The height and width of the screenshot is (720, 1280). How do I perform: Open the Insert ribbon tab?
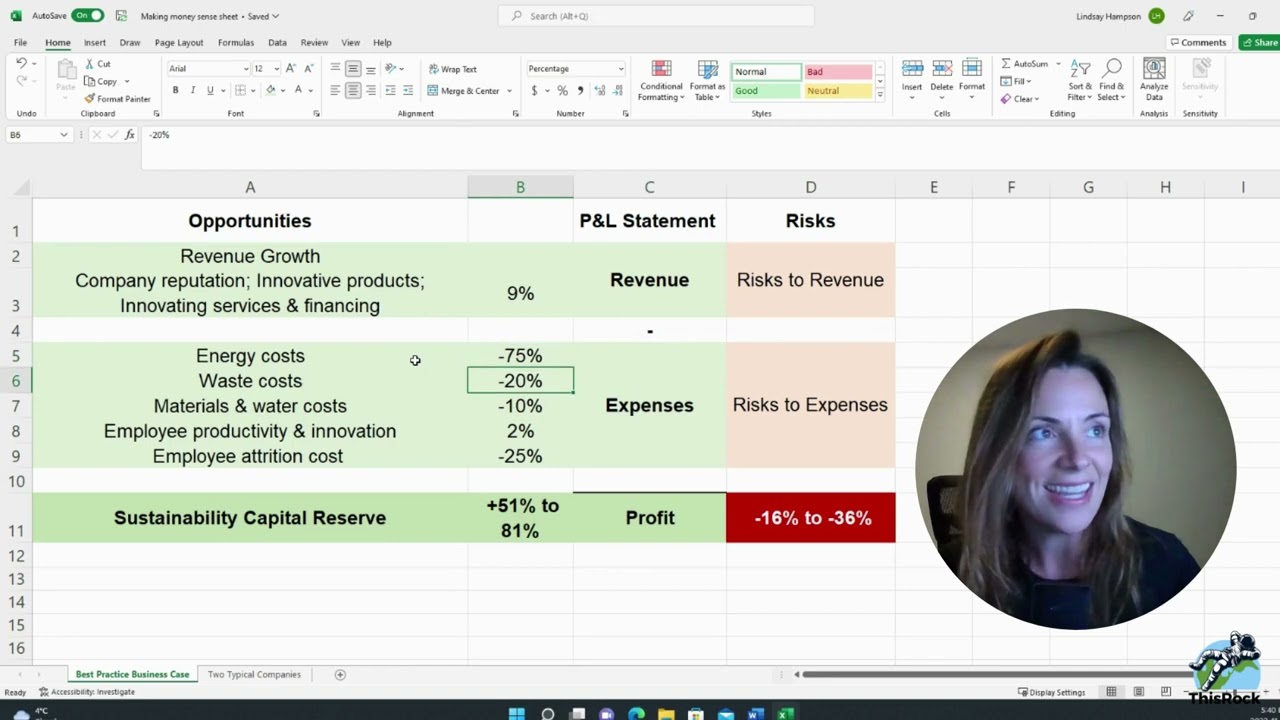click(x=95, y=43)
